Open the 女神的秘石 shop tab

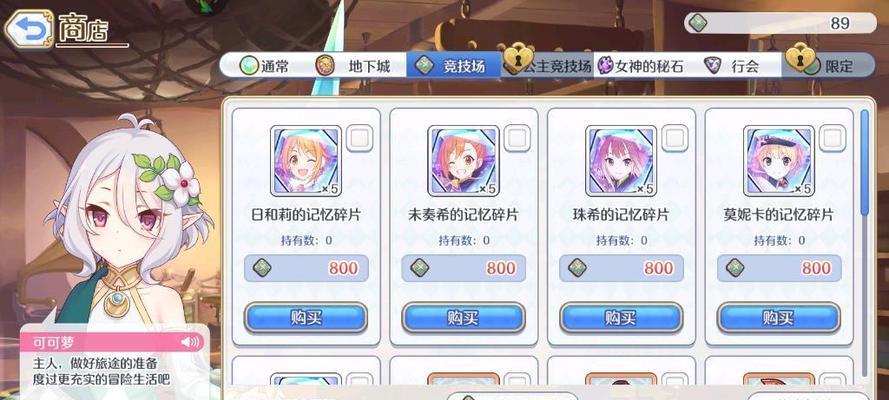641,66
